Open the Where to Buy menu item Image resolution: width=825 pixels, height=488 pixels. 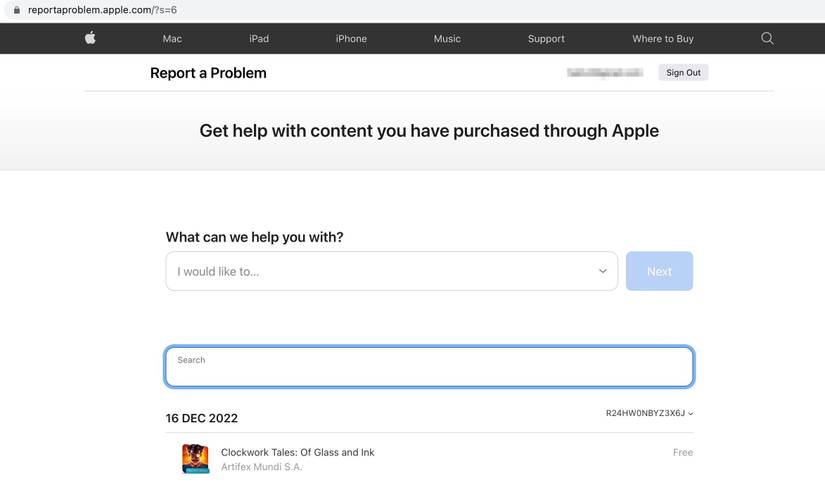[x=663, y=39]
